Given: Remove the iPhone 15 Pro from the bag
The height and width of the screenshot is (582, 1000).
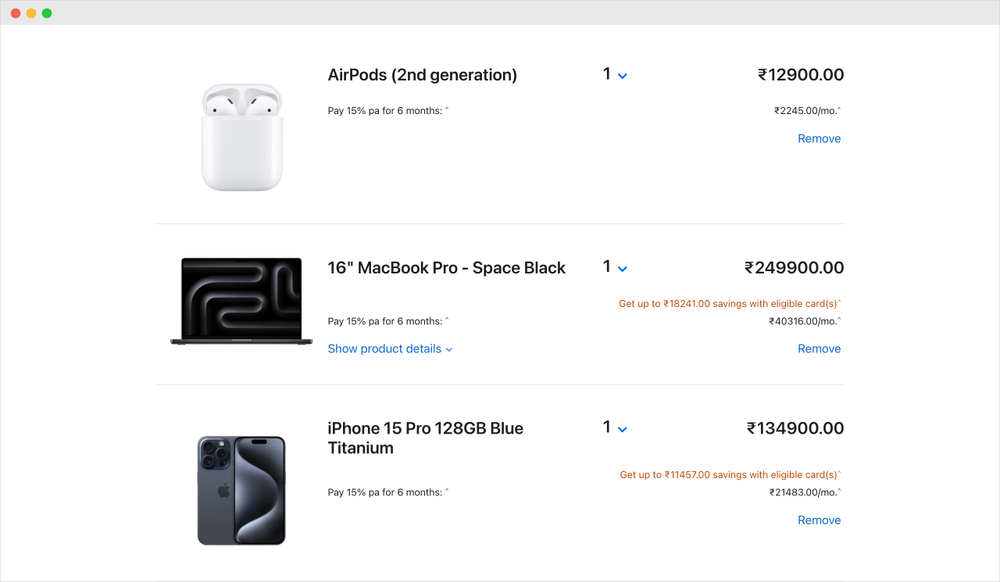Looking at the screenshot, I should [819, 520].
